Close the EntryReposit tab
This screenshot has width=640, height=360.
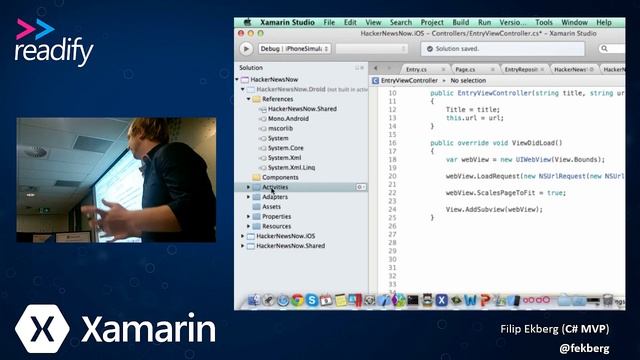tap(542, 69)
